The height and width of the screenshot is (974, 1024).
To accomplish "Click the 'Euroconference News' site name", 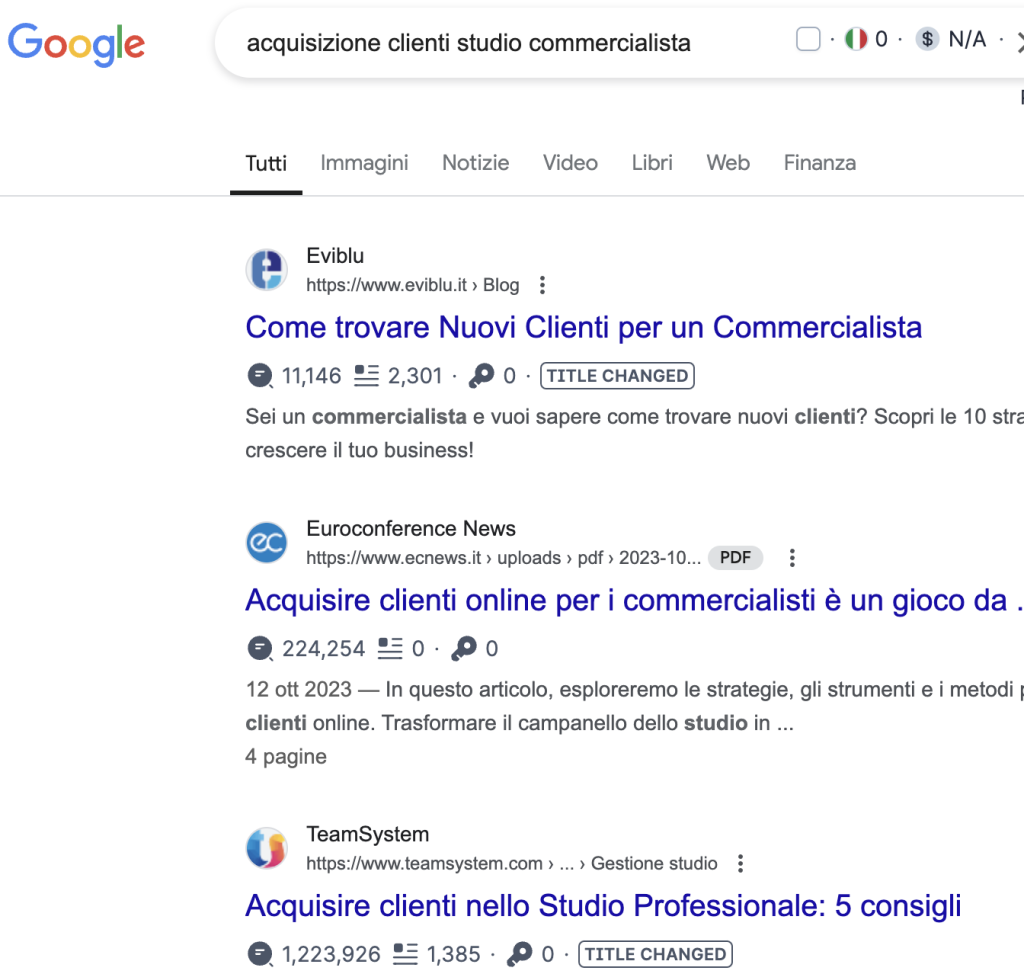I will click(x=411, y=528).
